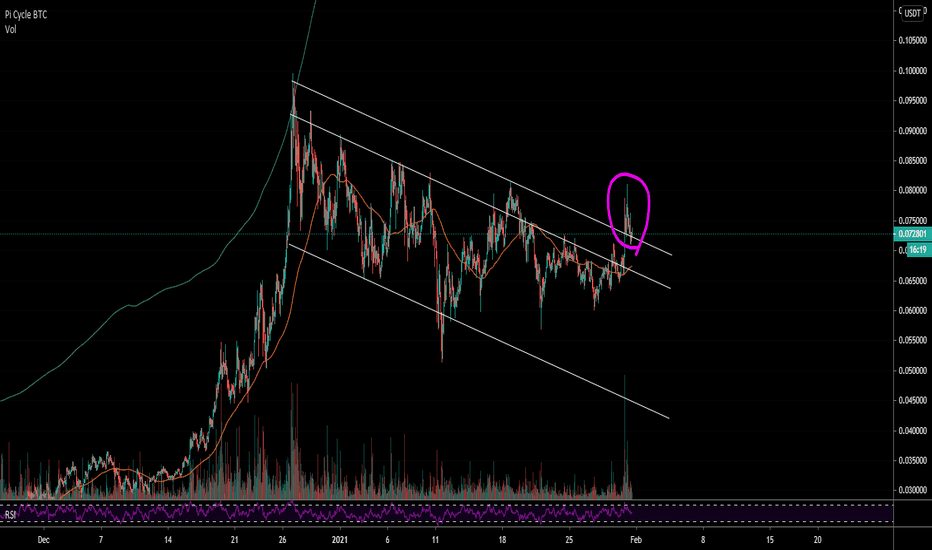The width and height of the screenshot is (932, 550).
Task: Click the 0.060000 price axis label
Action: pos(912,310)
